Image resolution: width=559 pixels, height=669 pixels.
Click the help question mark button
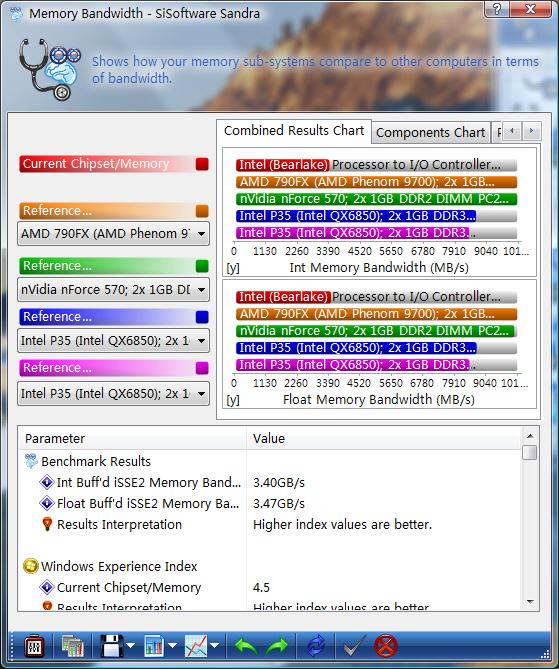coord(497,9)
